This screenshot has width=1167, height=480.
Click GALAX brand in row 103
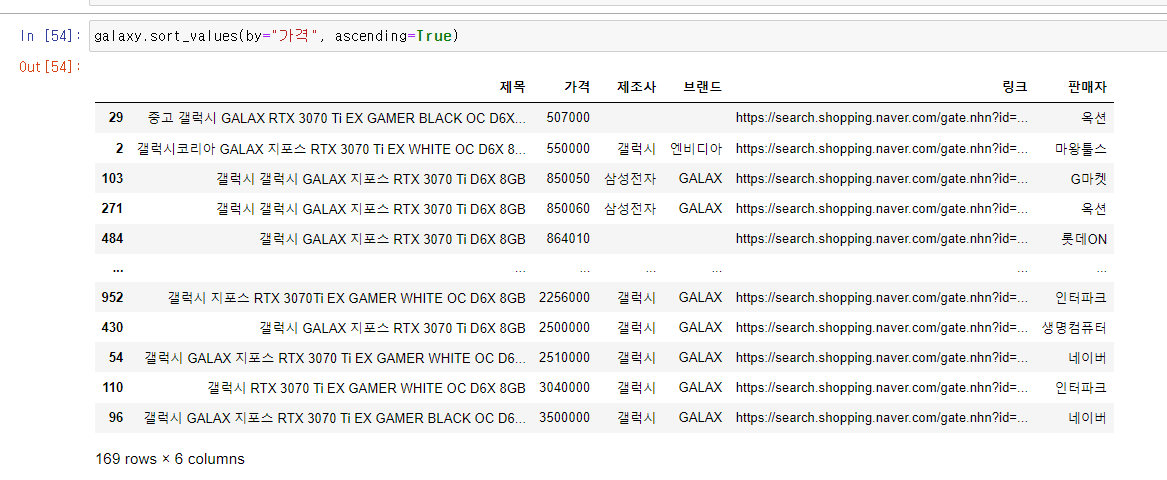click(x=700, y=178)
